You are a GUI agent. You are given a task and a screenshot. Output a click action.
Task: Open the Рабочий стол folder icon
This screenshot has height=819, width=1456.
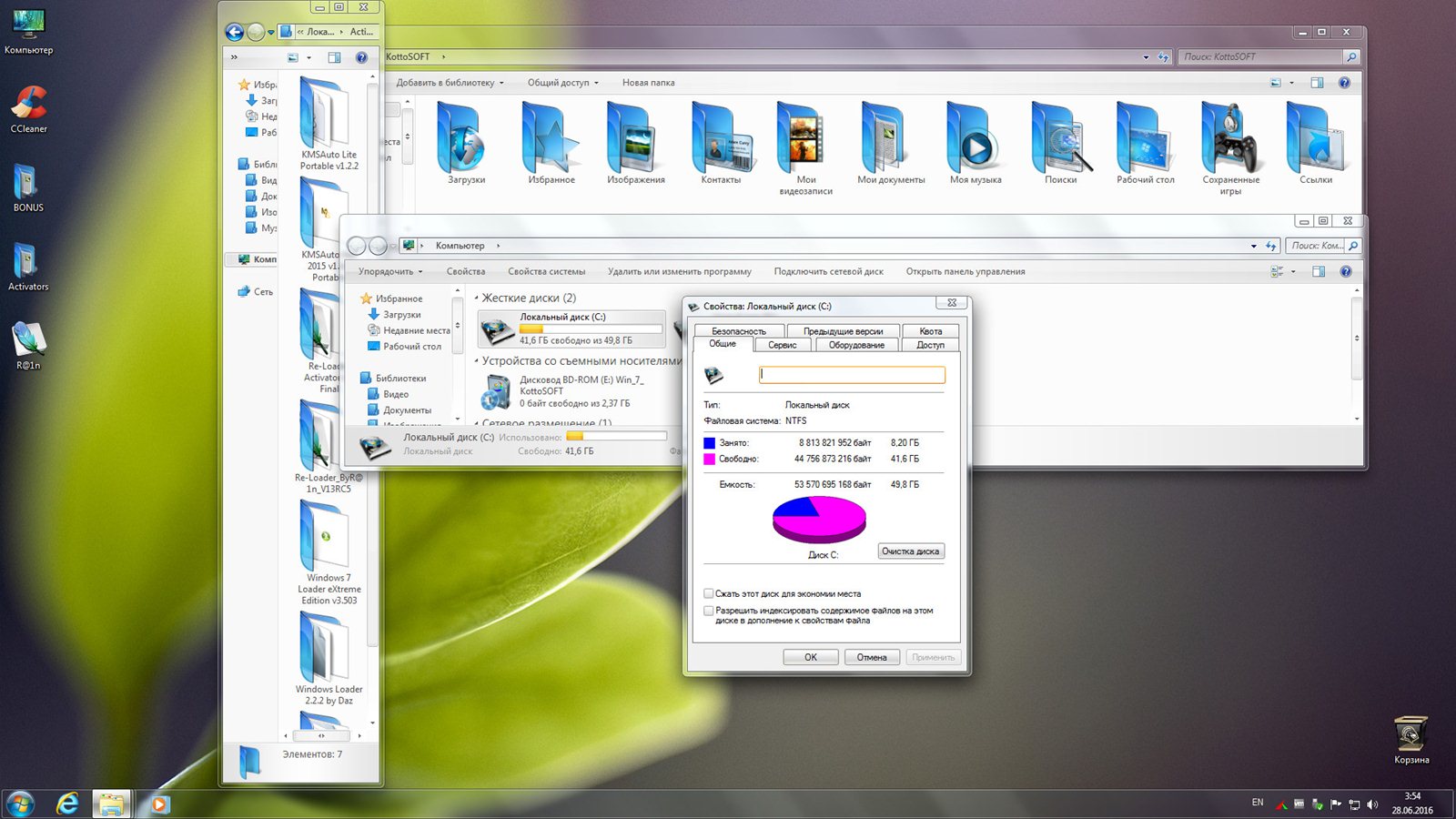[1145, 137]
